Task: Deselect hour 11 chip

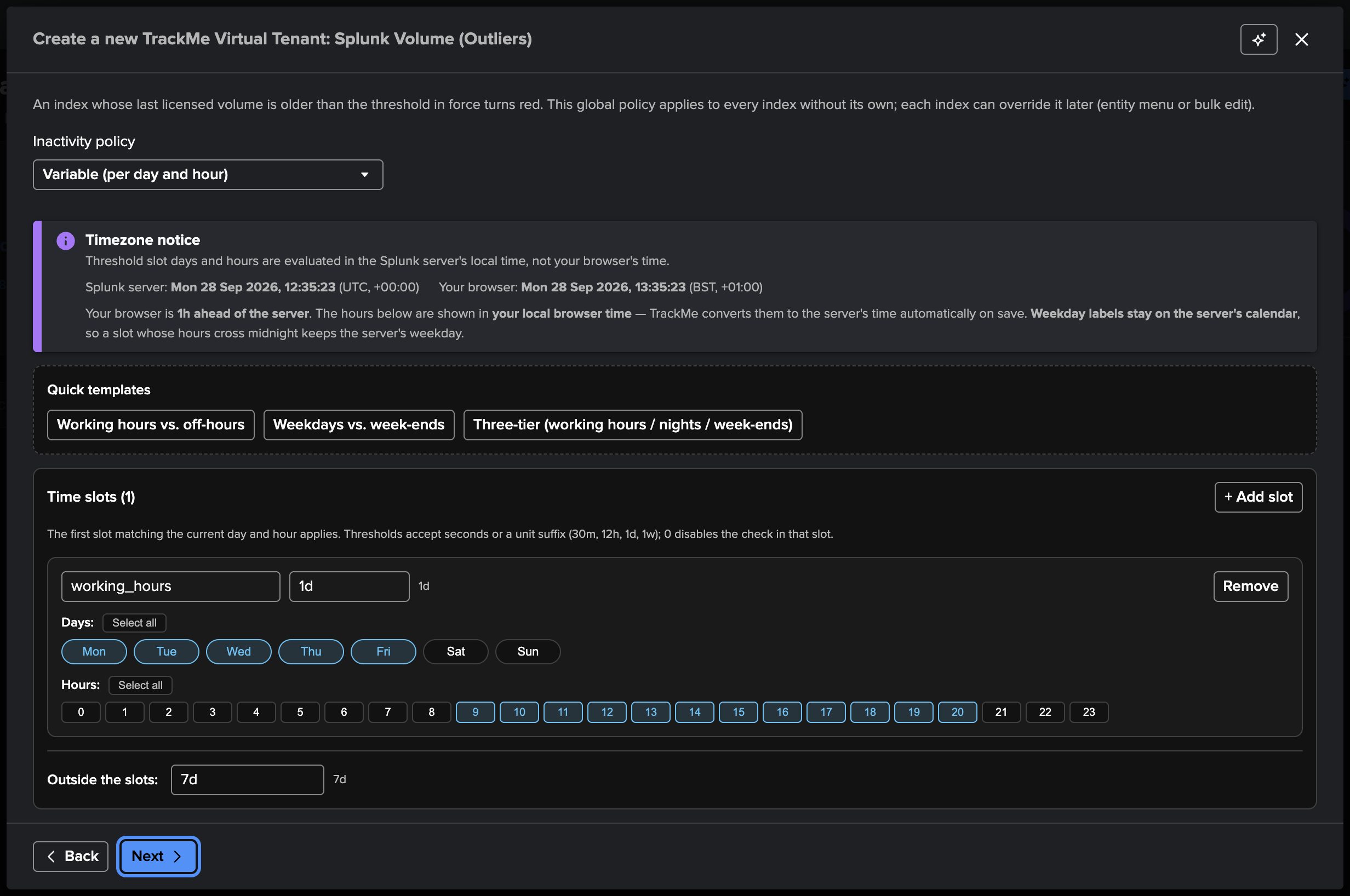Action: pyautogui.click(x=563, y=712)
